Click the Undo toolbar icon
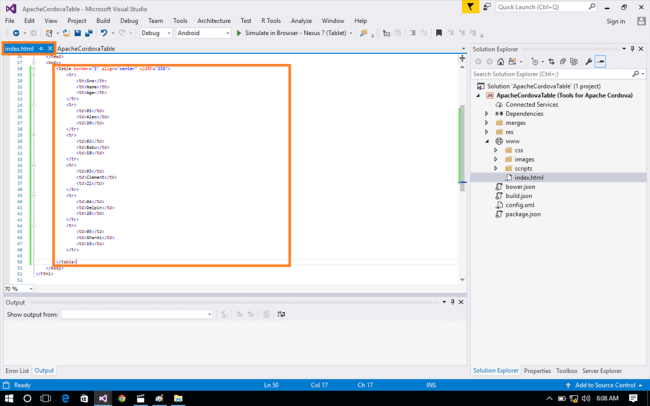The image size is (650, 406). tap(104, 33)
